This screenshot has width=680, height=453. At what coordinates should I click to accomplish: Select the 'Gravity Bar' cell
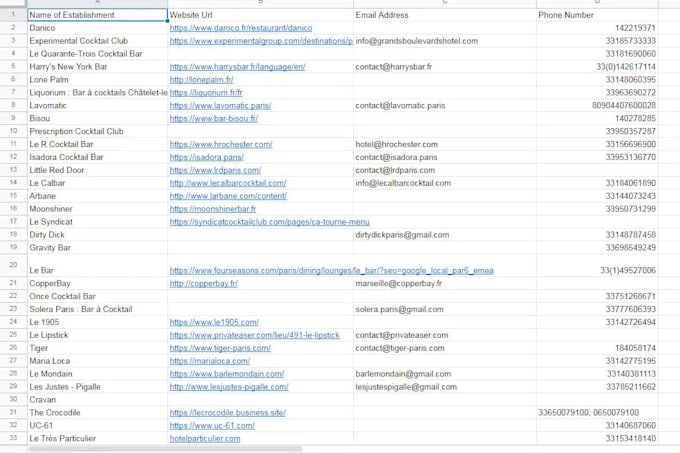point(98,248)
